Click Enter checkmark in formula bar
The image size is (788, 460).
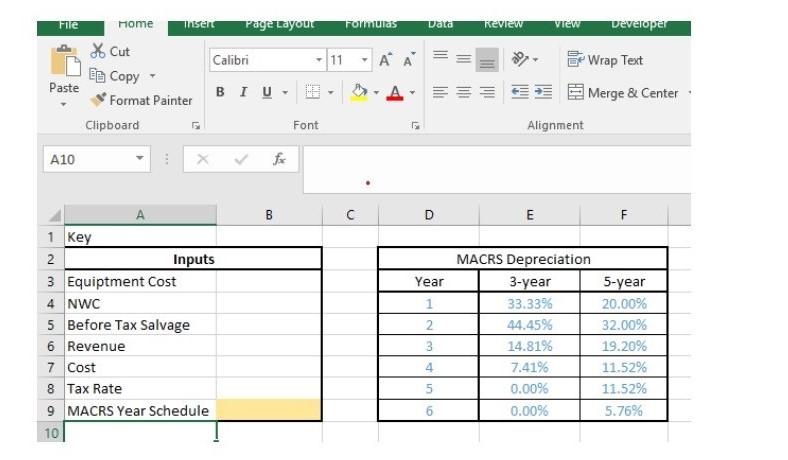coord(241,159)
